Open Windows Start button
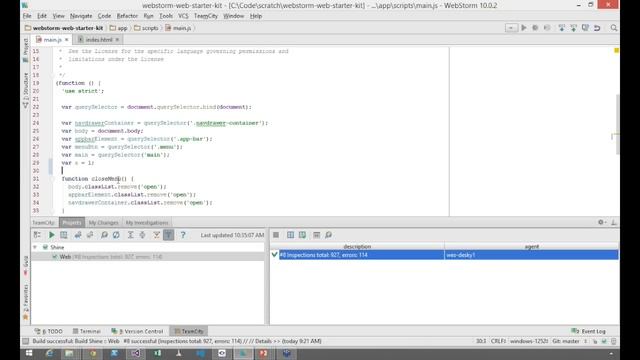640x360 pixels. [x=29, y=353]
